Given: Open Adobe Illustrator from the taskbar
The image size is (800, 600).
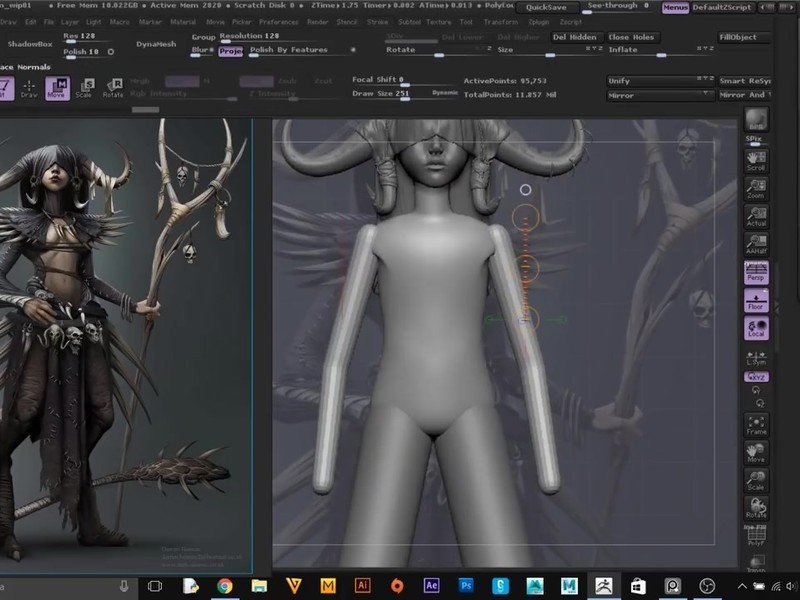Looking at the screenshot, I should pos(362,586).
